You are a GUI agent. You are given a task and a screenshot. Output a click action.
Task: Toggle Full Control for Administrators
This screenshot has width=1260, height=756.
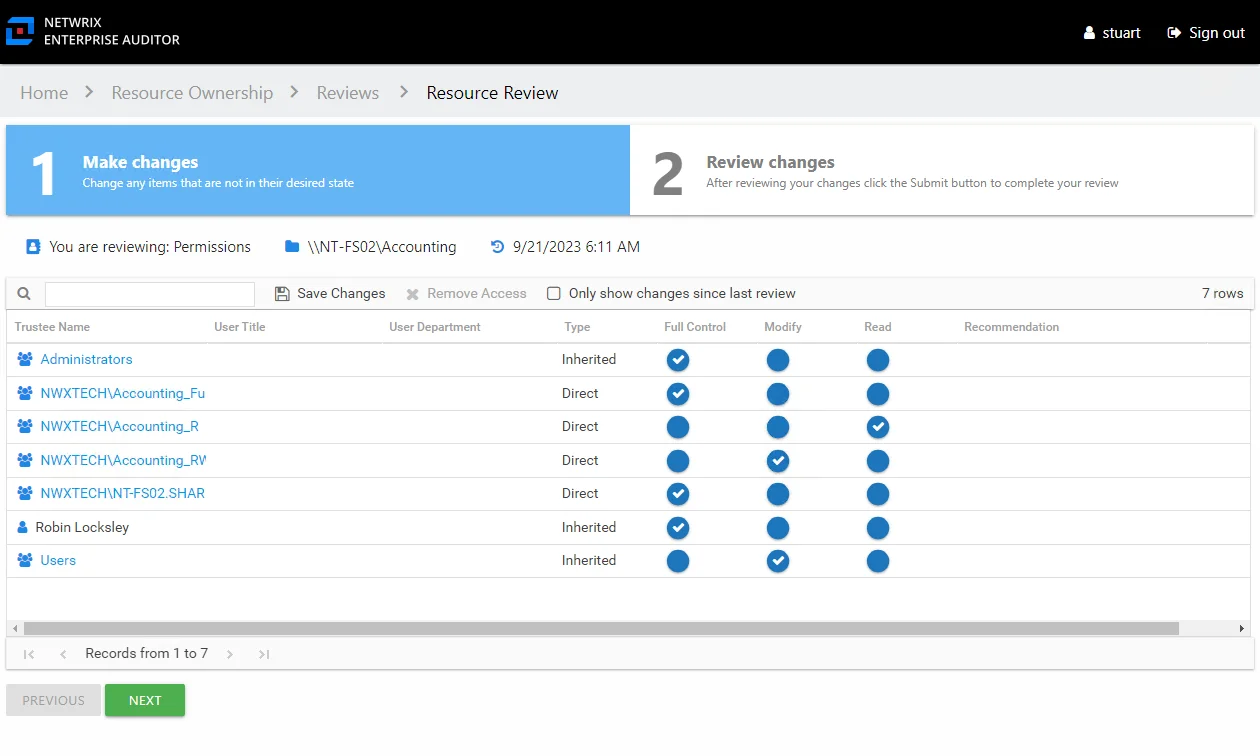pos(678,360)
